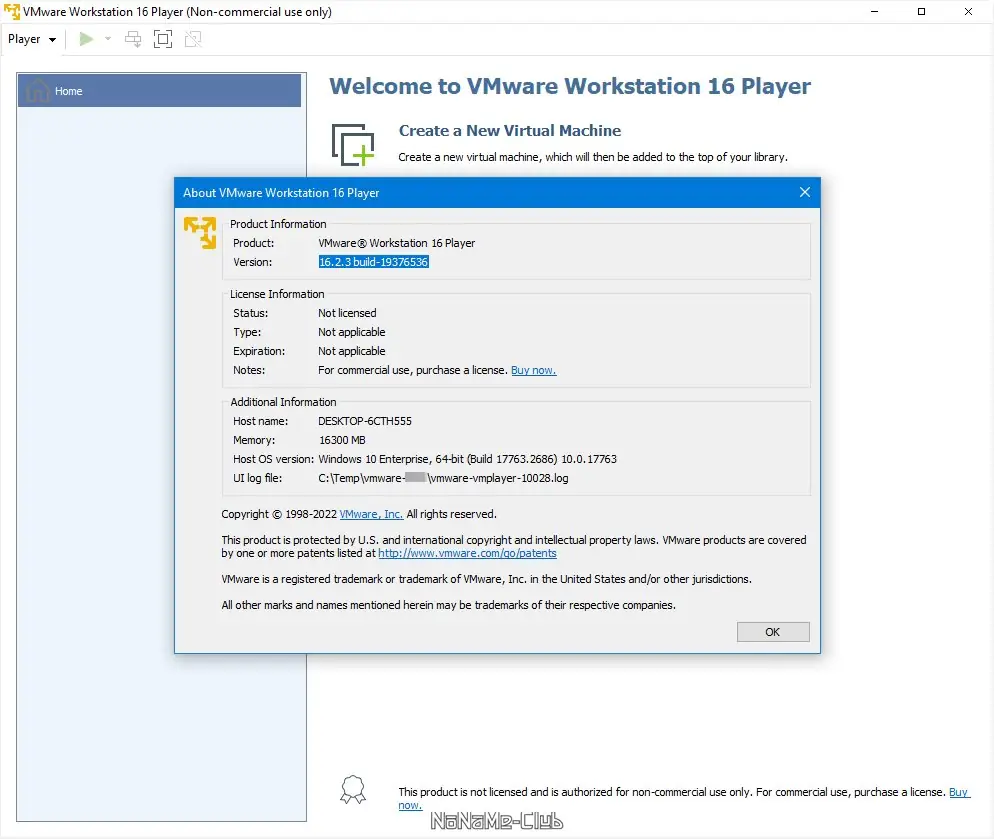Click the VMware logo in the About dialog

point(200,233)
